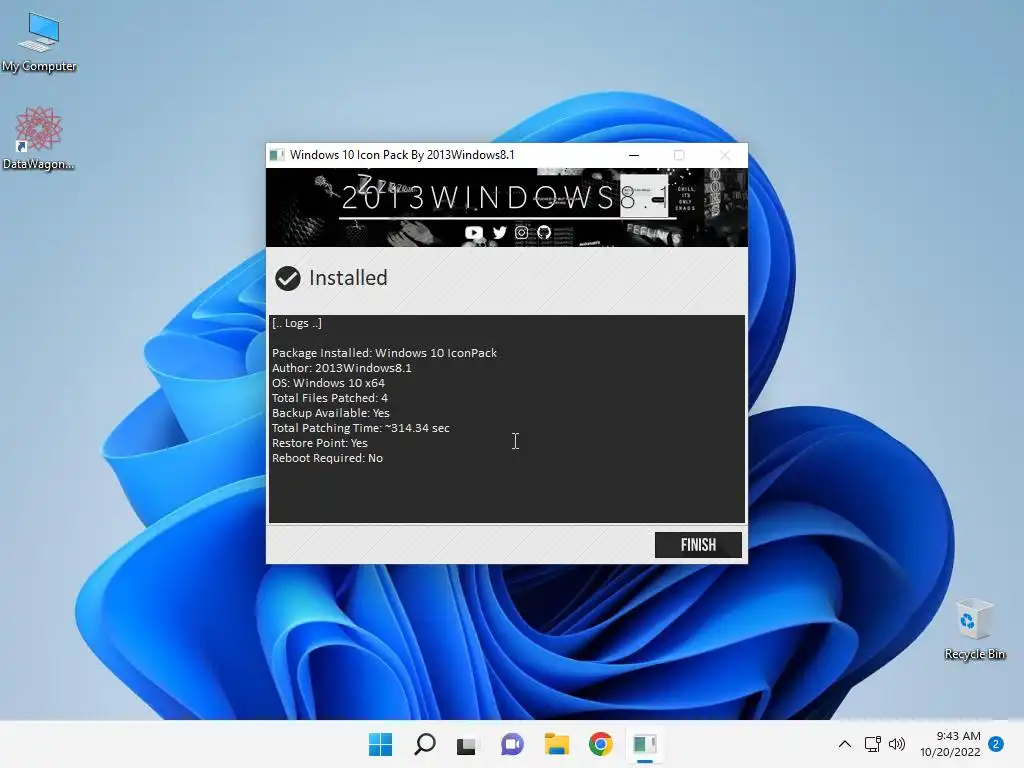Open the notification badge showing 2
Viewport: 1024px width, 768px height.
click(996, 744)
